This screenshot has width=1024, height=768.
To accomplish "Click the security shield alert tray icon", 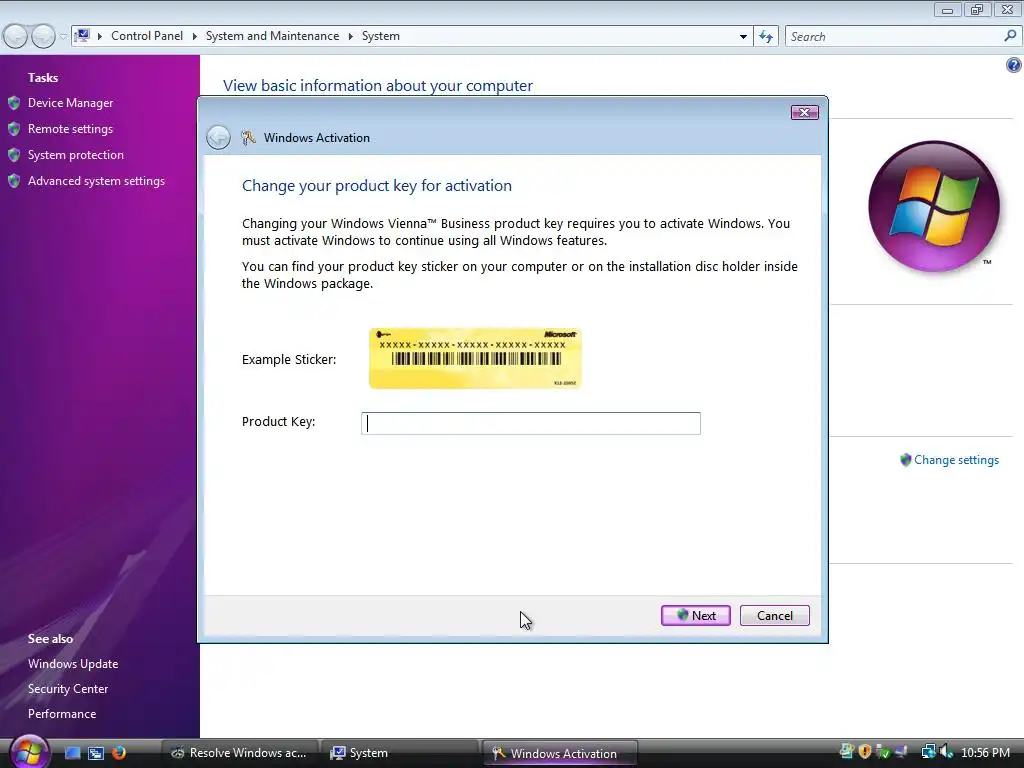I will [x=865, y=752].
